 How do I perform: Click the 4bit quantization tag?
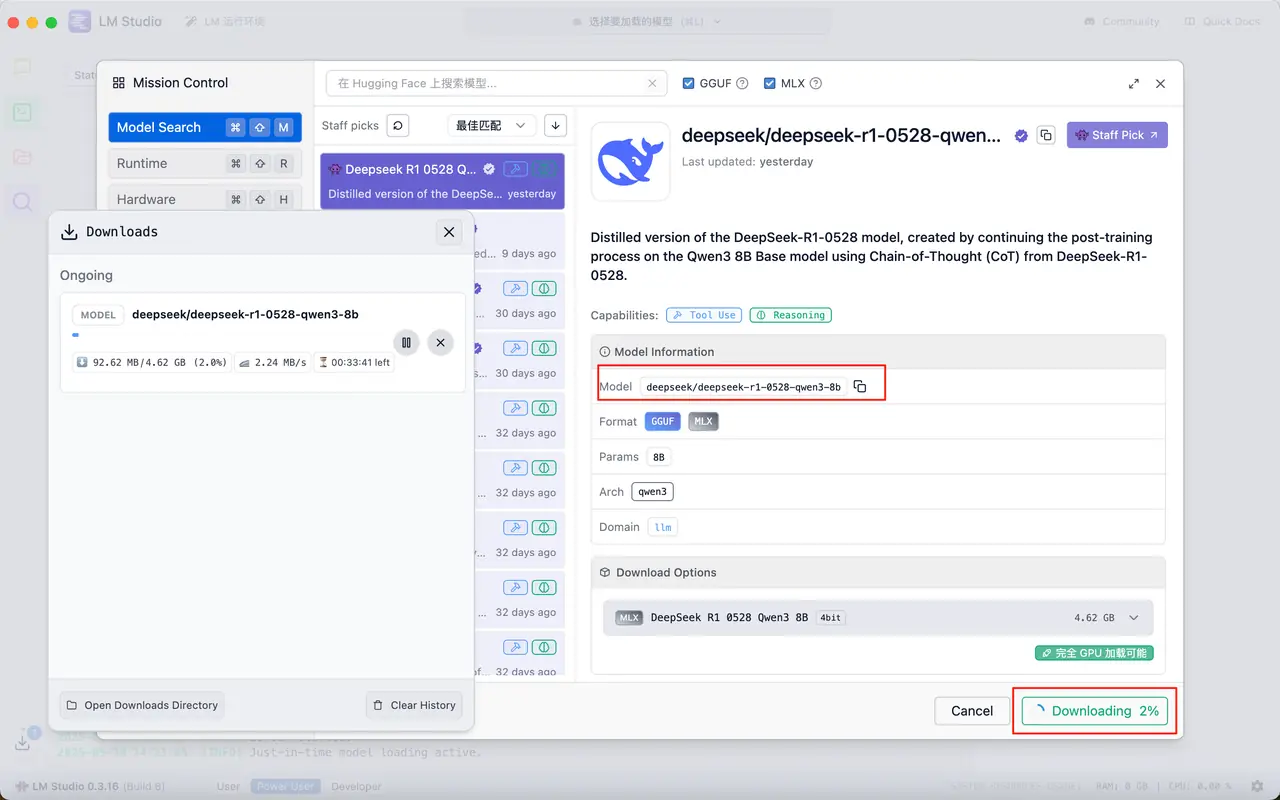831,618
